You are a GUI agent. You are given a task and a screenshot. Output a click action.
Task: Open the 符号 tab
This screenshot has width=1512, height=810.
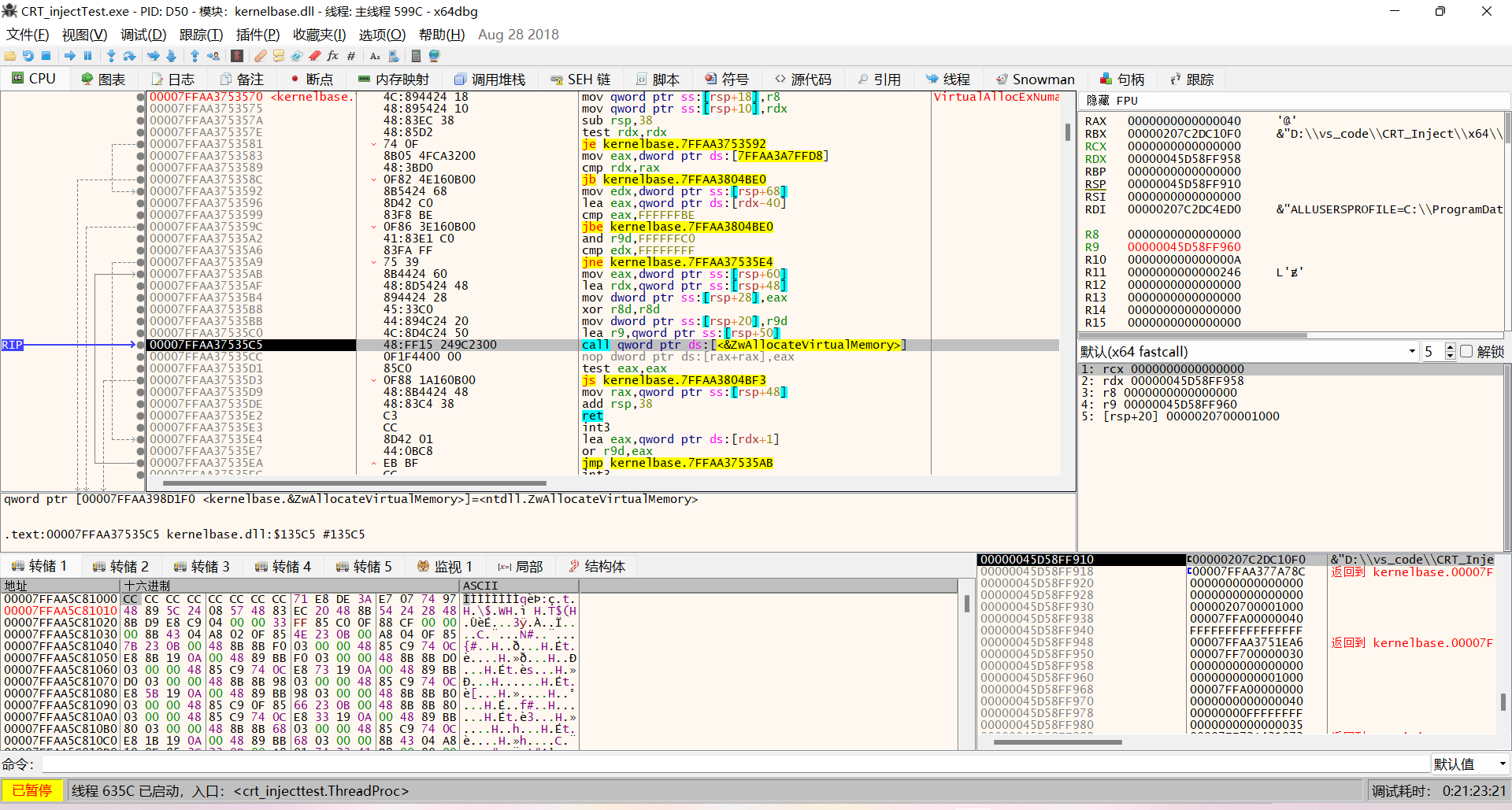(727, 80)
